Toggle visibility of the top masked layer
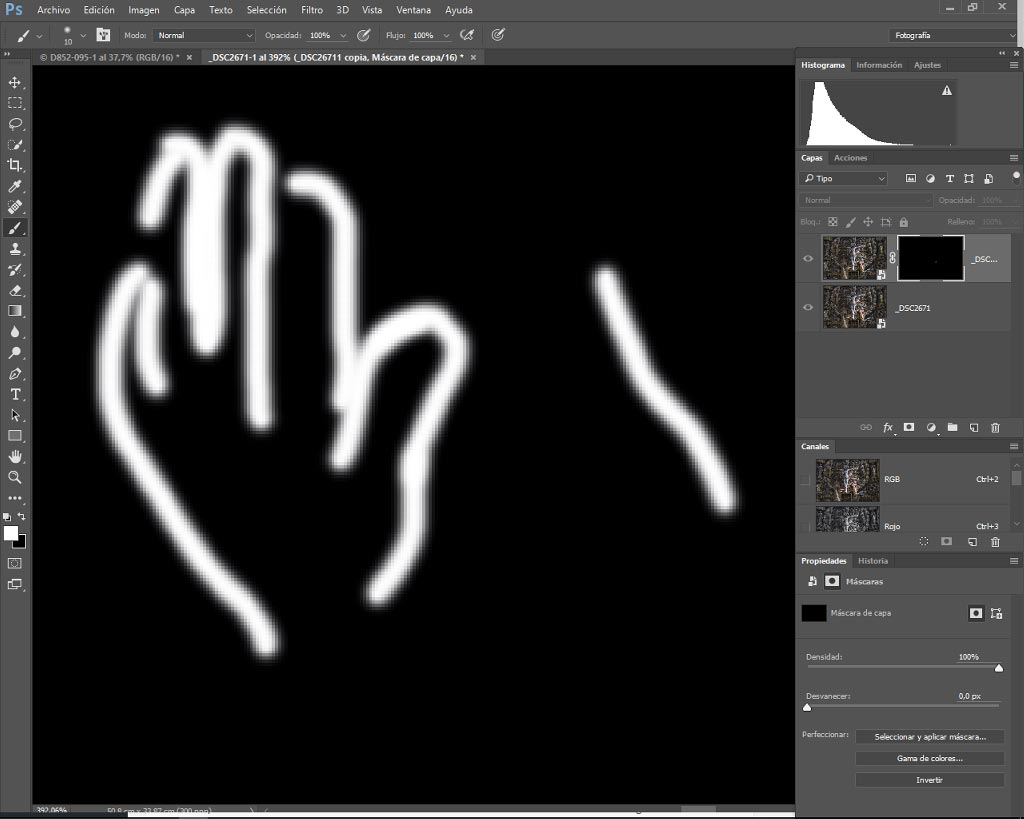1024x819 pixels. click(808, 259)
